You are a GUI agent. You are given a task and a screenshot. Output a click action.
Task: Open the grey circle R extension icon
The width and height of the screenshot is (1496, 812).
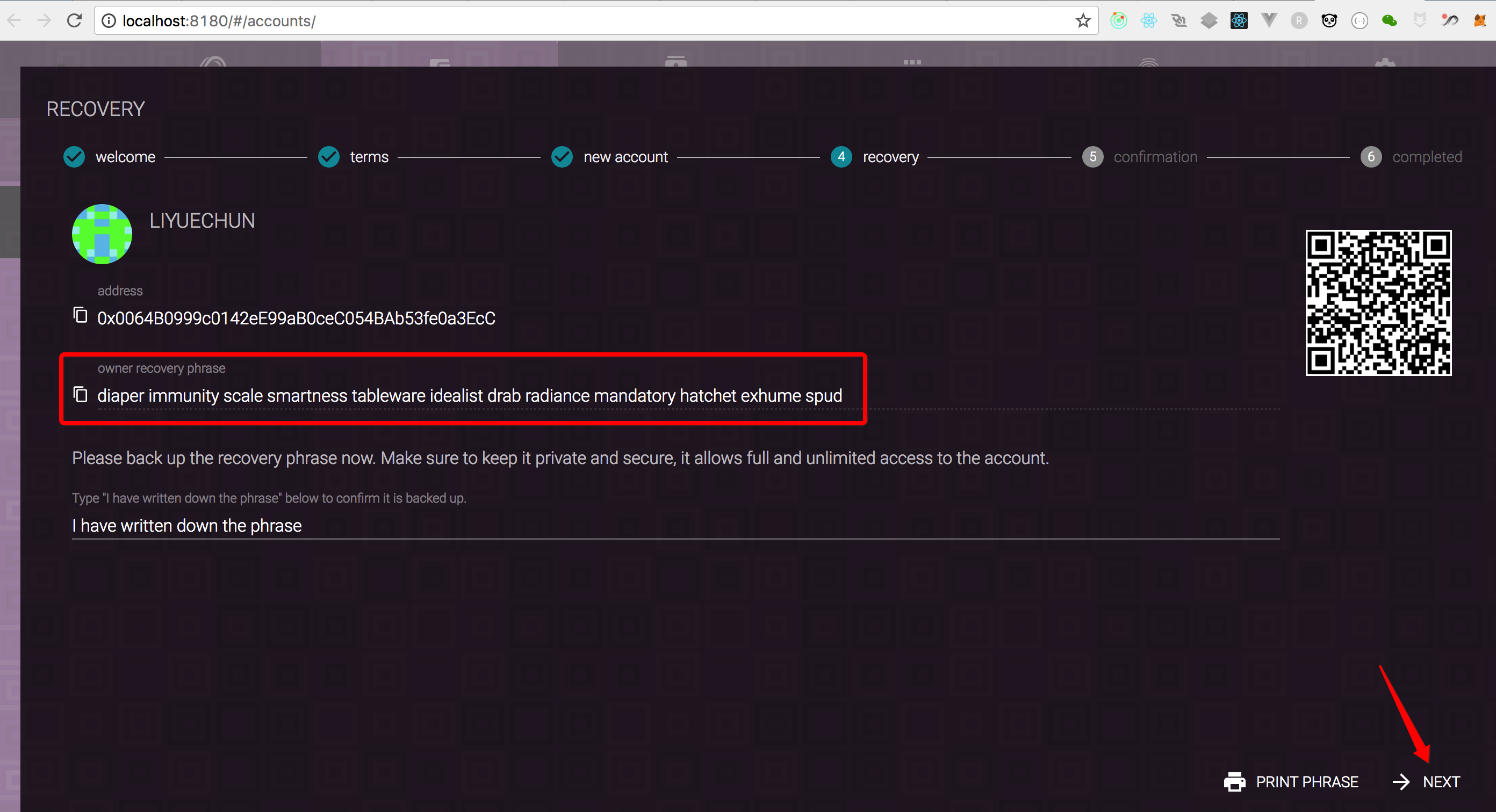pos(1299,21)
